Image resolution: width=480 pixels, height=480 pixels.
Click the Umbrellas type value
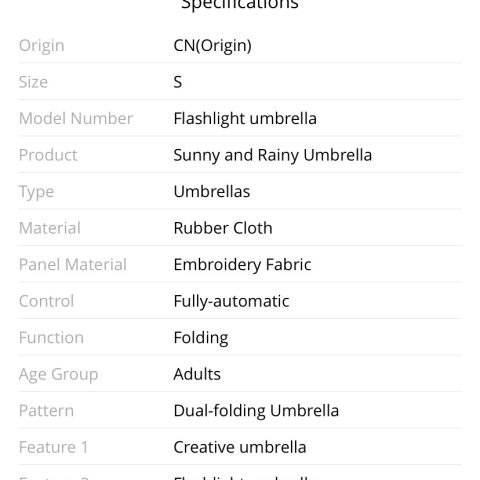pyautogui.click(x=212, y=191)
